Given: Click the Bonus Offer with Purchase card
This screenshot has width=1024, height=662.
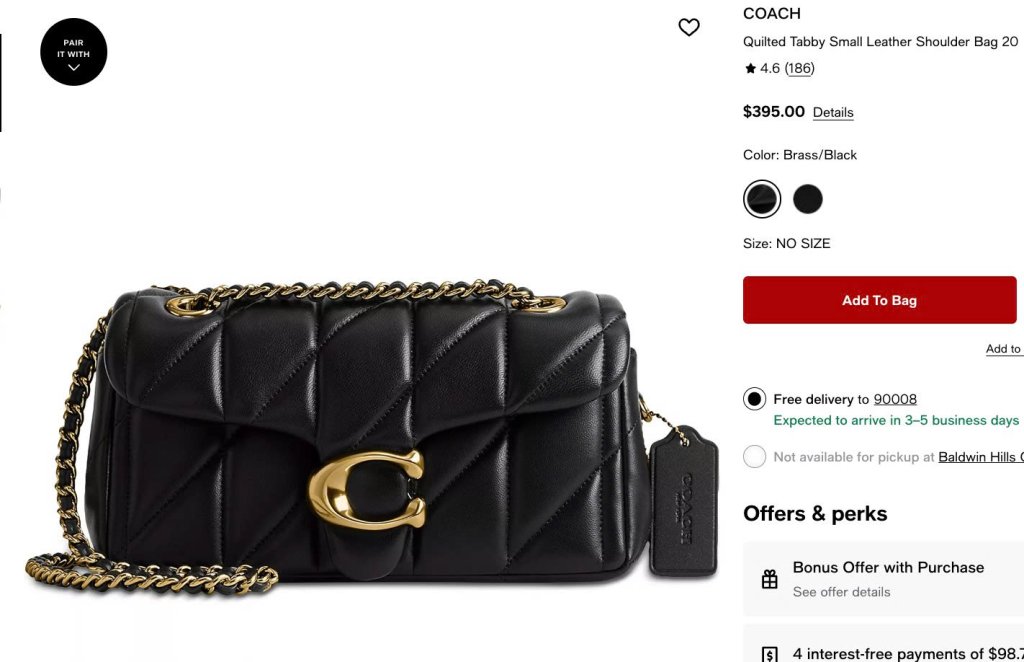Looking at the screenshot, I should point(883,578).
